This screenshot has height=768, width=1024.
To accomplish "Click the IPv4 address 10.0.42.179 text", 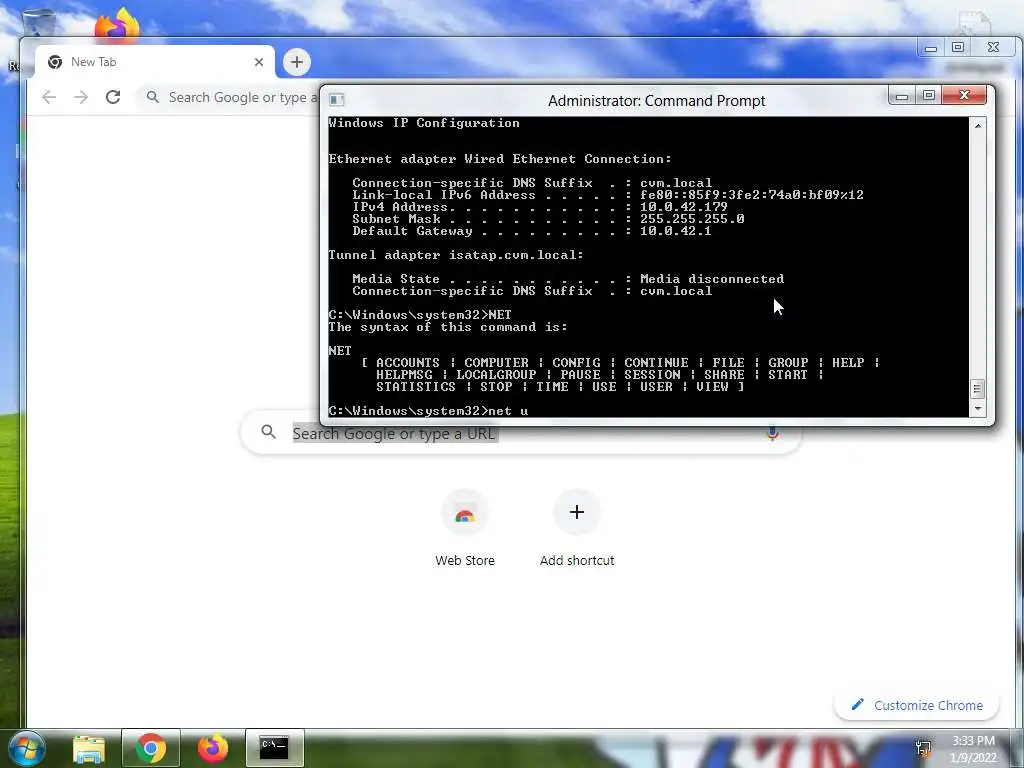I will pos(683,206).
